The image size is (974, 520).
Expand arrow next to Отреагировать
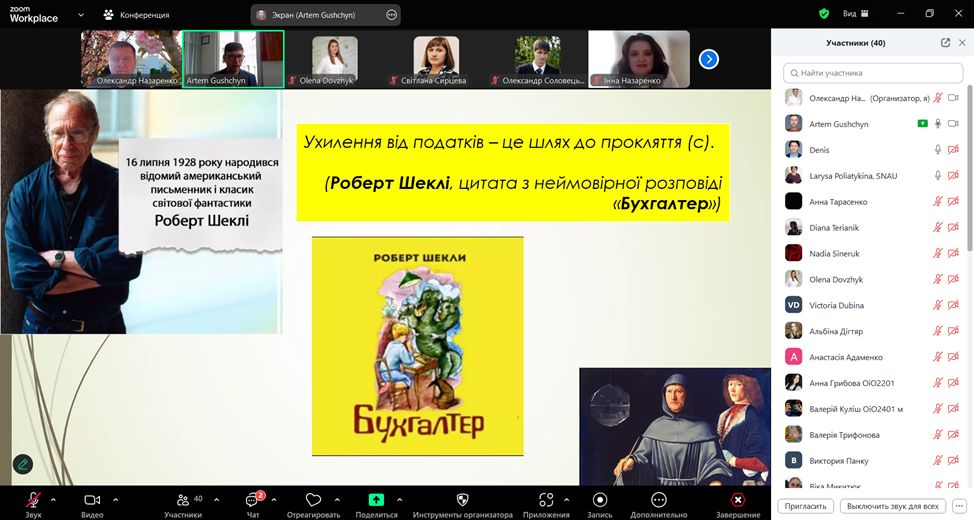337,499
